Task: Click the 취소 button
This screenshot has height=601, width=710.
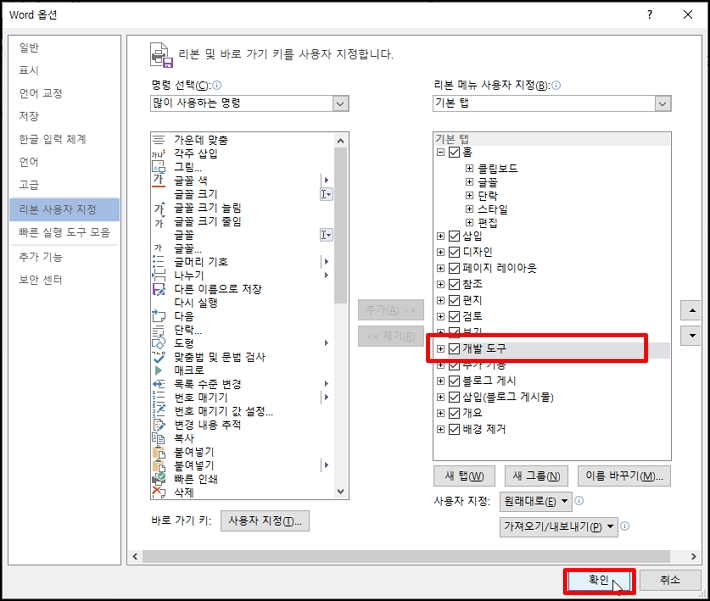Action: click(x=670, y=580)
